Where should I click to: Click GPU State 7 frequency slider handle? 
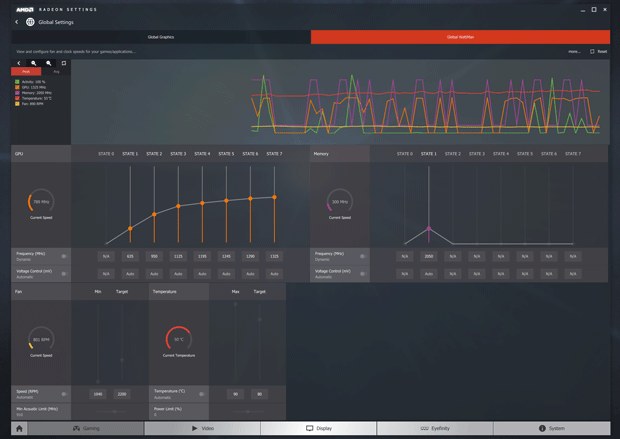[275, 197]
